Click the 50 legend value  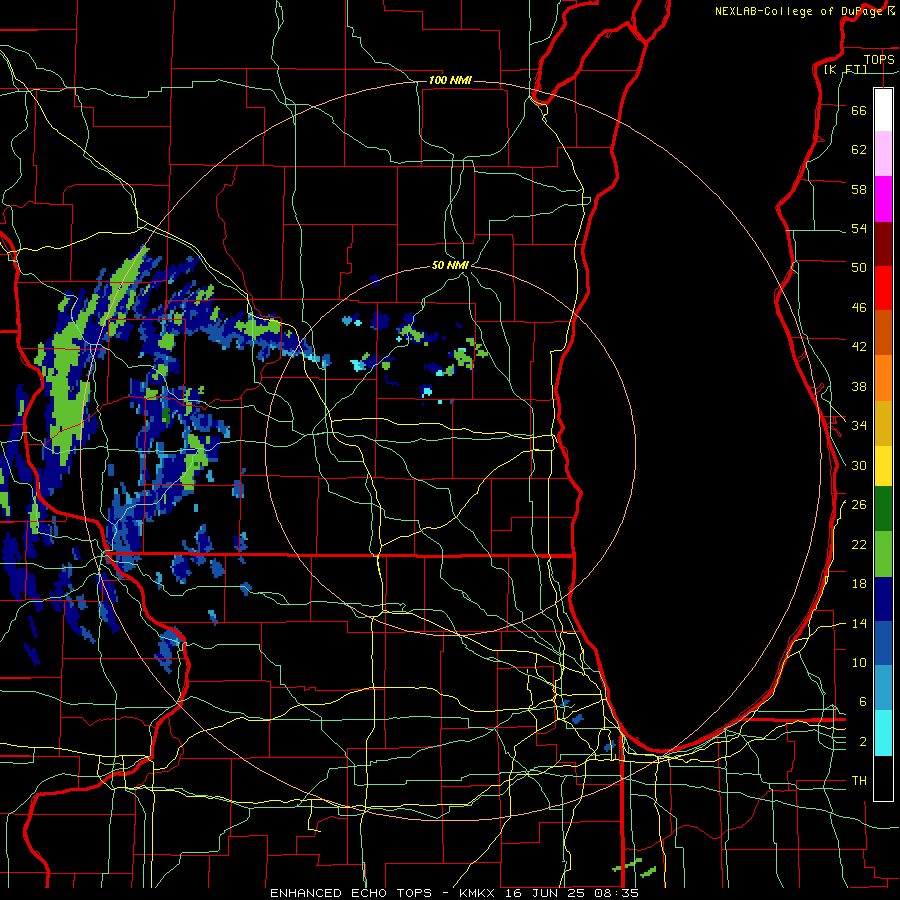tap(859, 268)
